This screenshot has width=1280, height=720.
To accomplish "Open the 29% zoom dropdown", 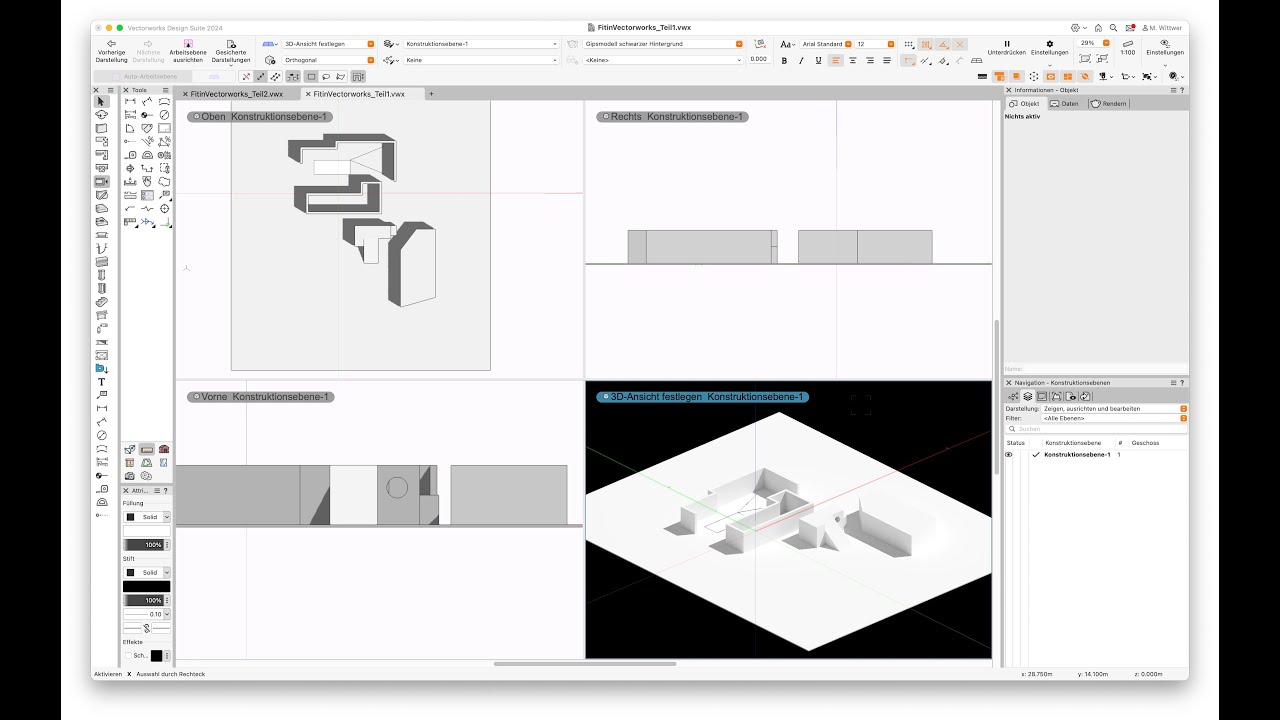I will (x=1095, y=43).
